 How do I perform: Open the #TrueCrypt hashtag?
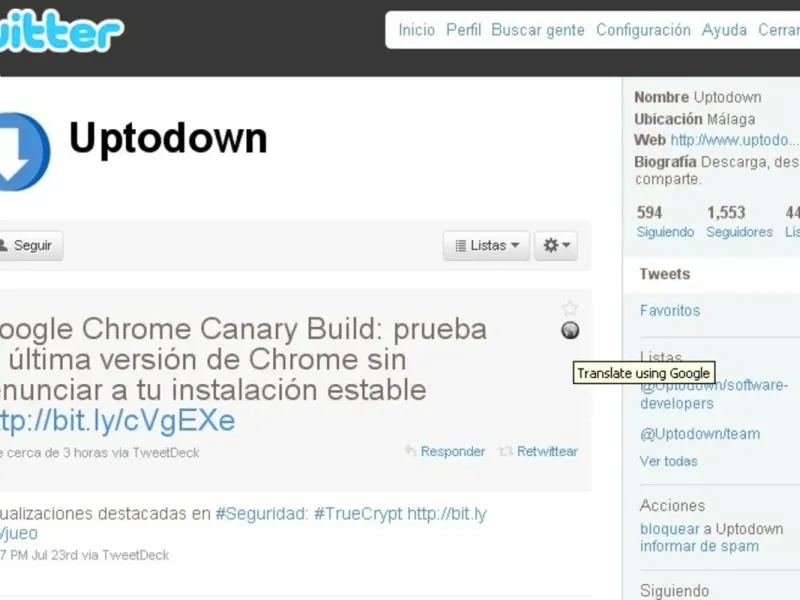coord(358,514)
